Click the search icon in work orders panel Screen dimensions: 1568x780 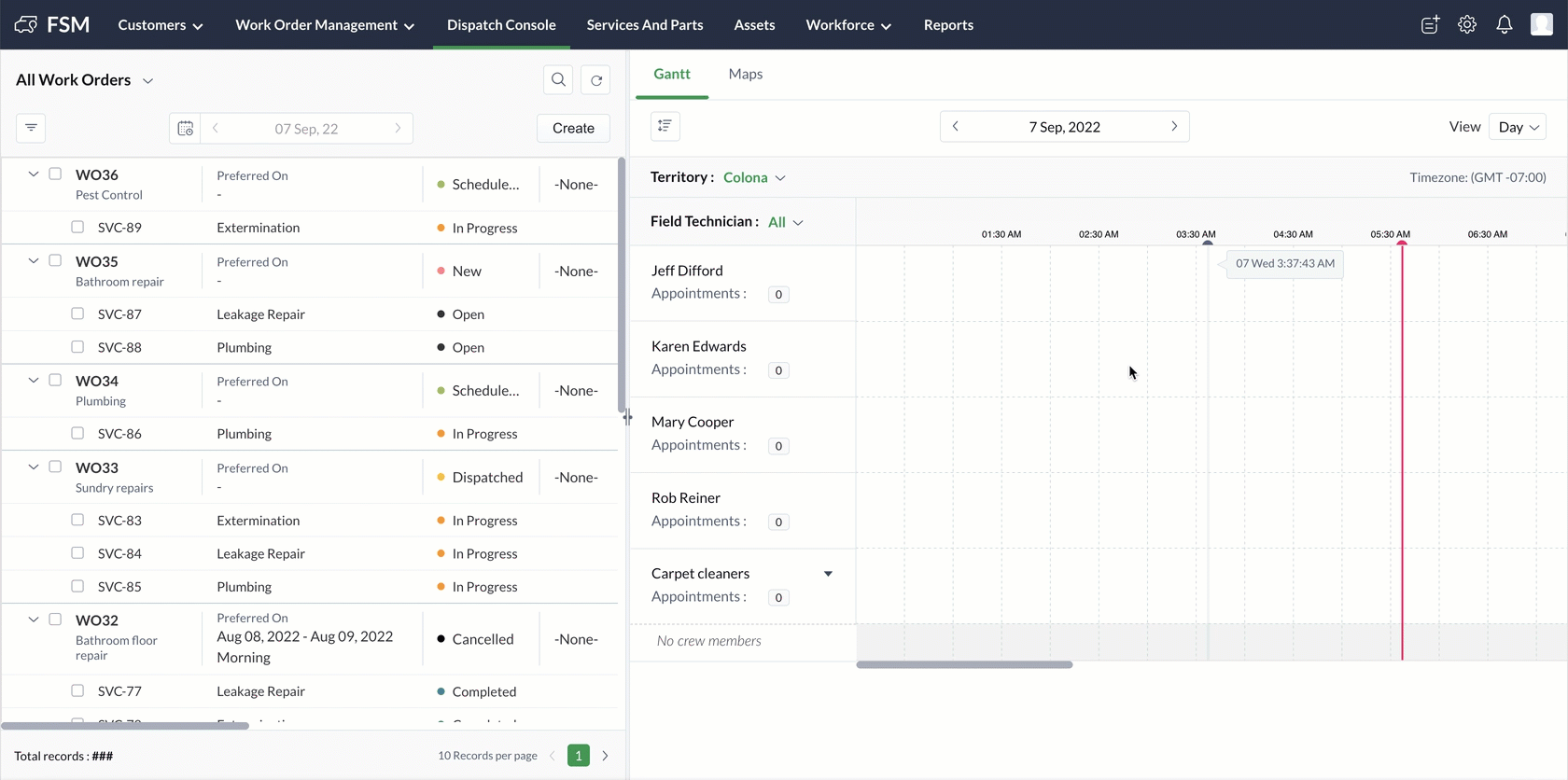[x=558, y=80]
